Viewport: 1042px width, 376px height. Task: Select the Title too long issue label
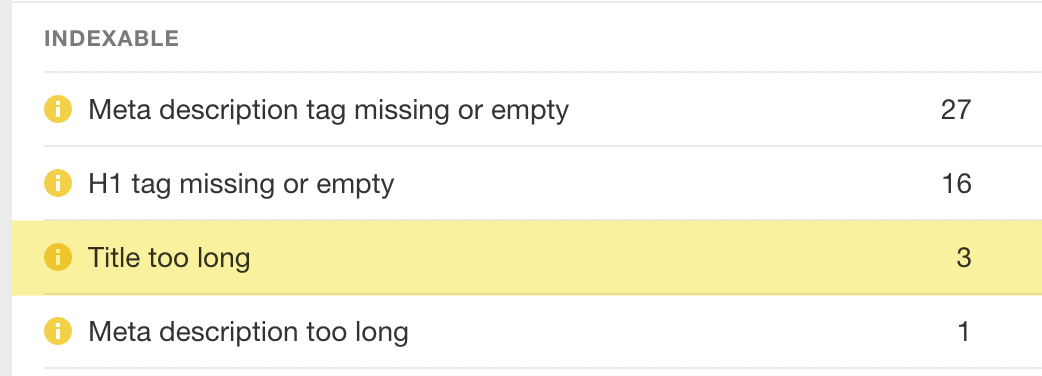169,257
